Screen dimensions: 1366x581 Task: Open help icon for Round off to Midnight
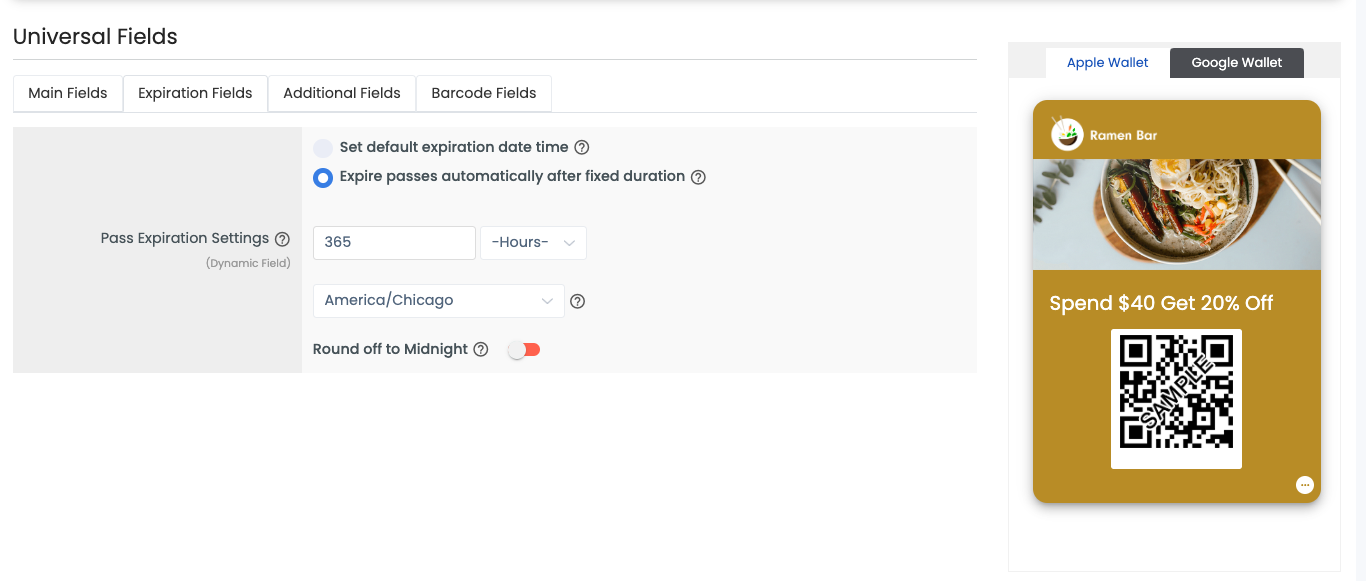[x=481, y=350]
